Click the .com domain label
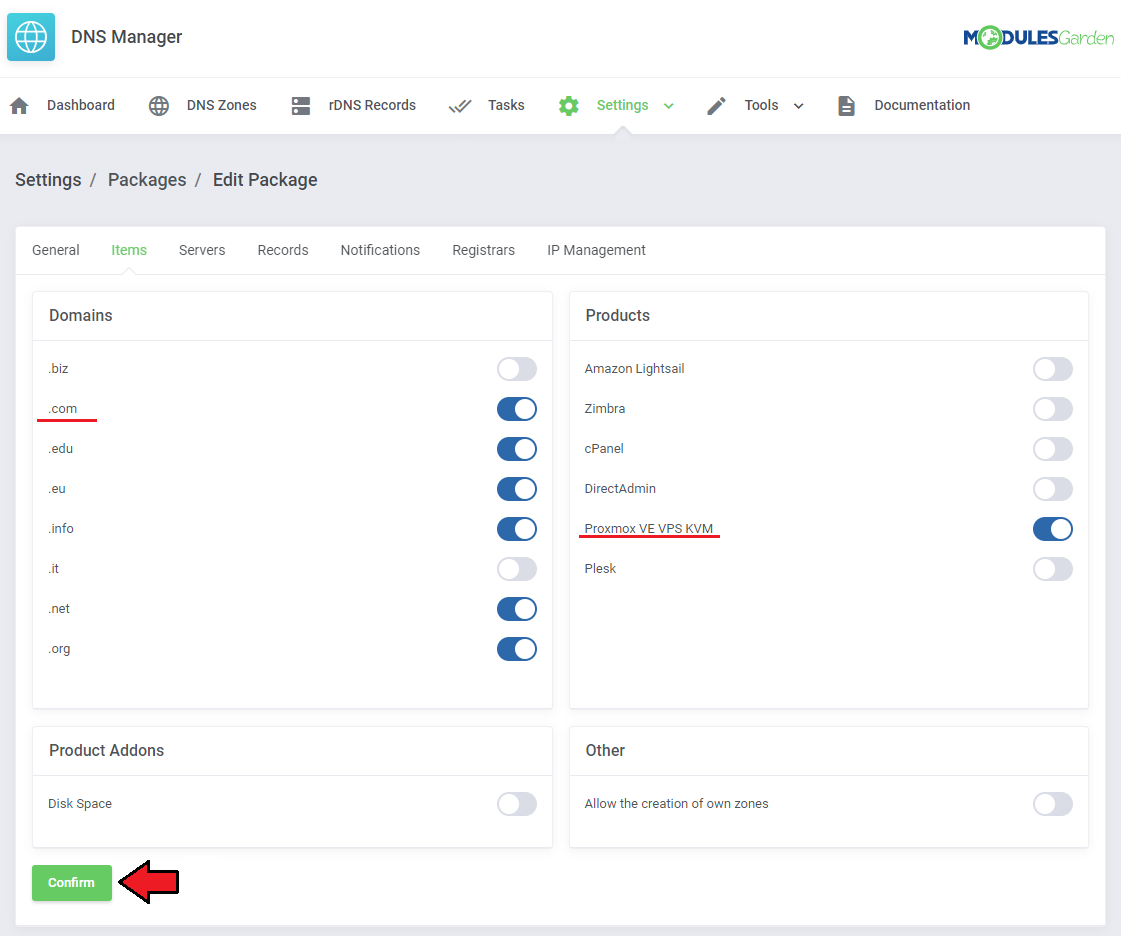1121x936 pixels. (63, 409)
